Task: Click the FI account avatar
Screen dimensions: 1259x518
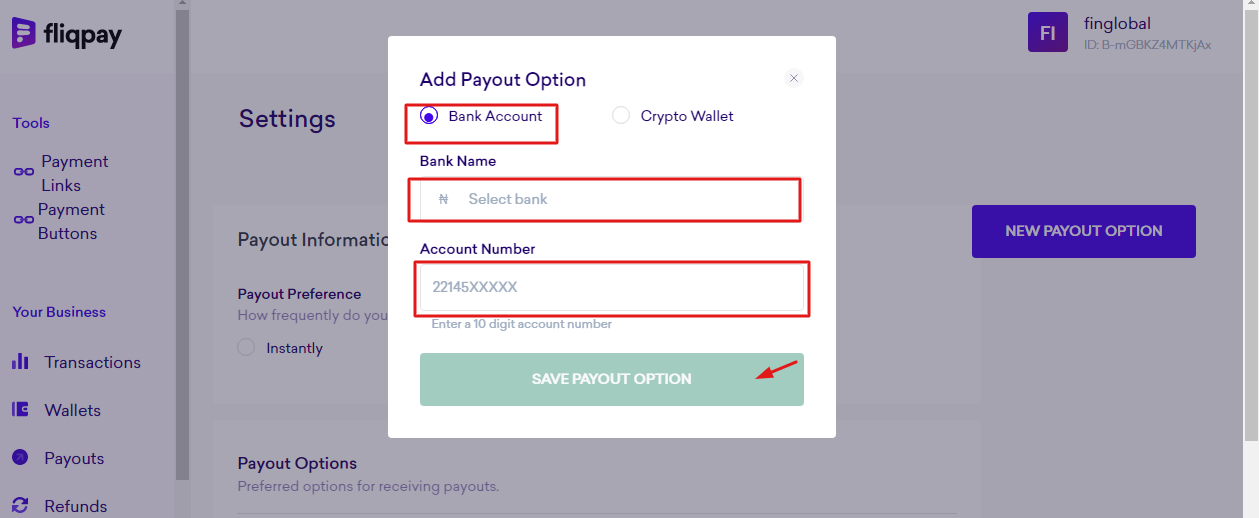Action: tap(1048, 33)
